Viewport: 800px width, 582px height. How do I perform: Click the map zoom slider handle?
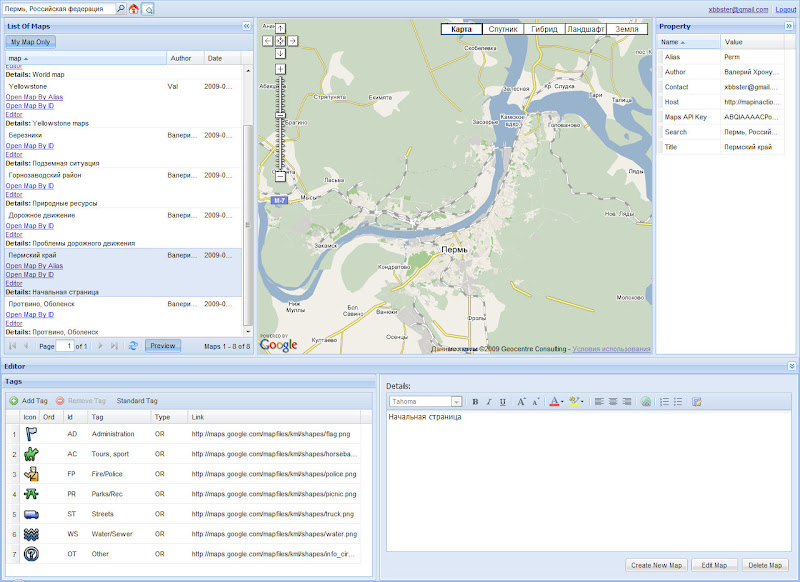280,116
